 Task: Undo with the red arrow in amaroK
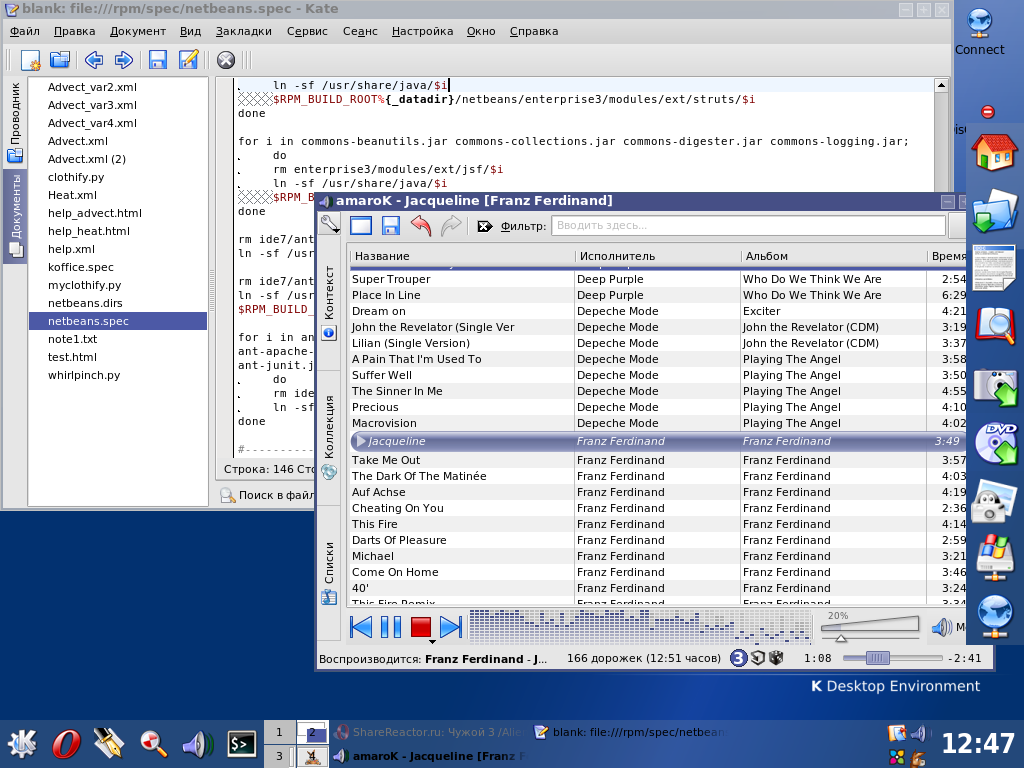point(421,225)
